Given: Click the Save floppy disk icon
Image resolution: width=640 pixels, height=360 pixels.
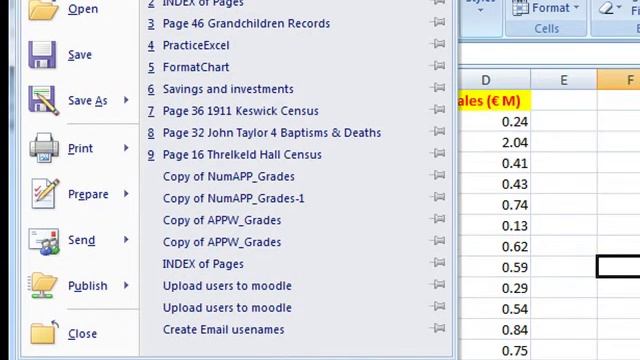Looking at the screenshot, I should (42, 55).
